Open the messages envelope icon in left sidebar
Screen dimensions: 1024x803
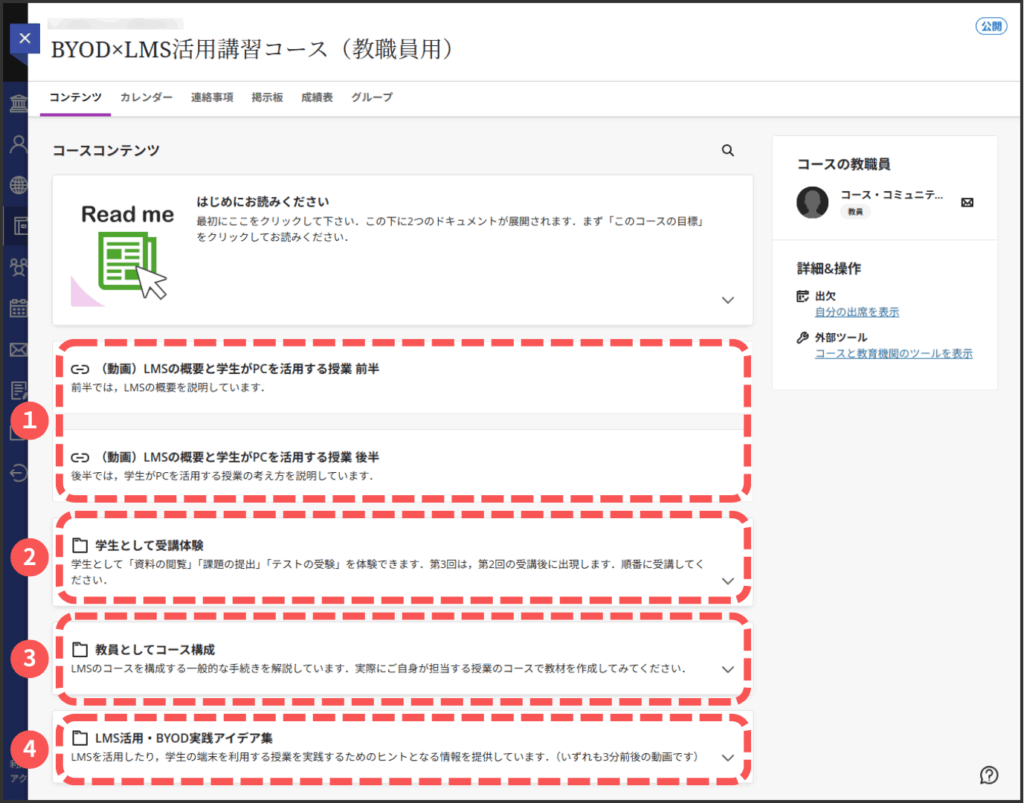pyautogui.click(x=18, y=349)
